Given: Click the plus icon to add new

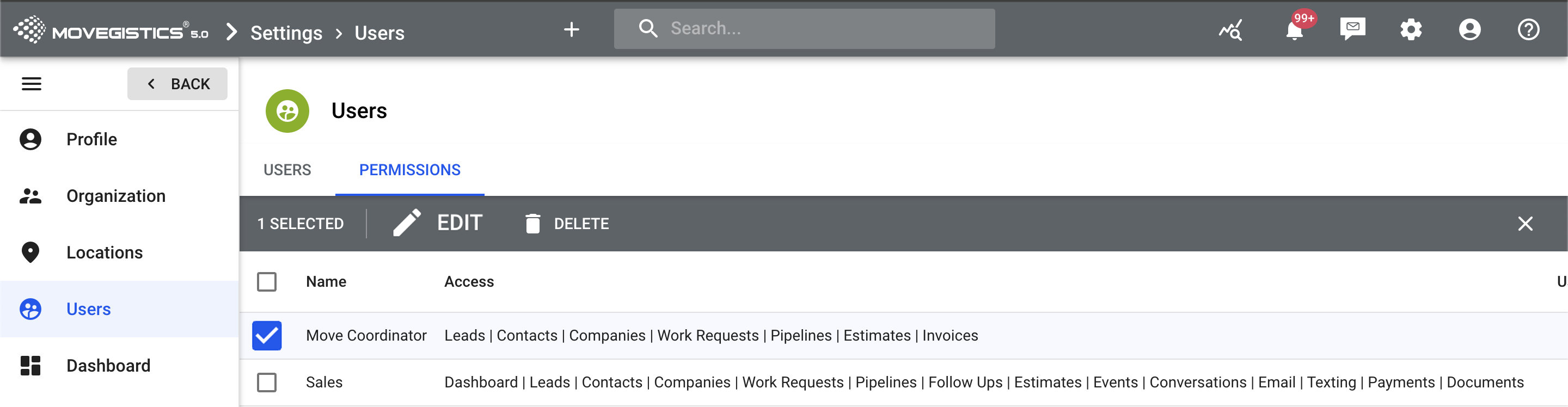Looking at the screenshot, I should (x=571, y=29).
